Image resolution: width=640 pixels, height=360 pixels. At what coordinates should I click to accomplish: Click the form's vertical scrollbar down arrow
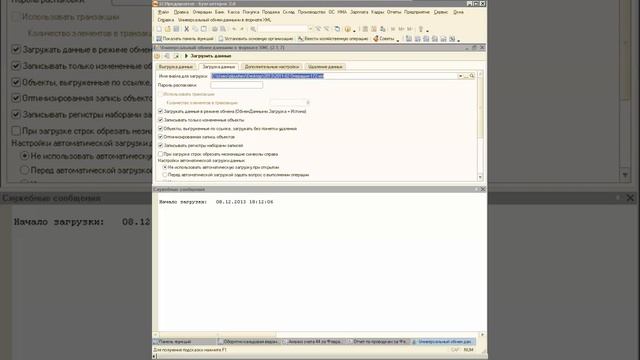[480, 177]
